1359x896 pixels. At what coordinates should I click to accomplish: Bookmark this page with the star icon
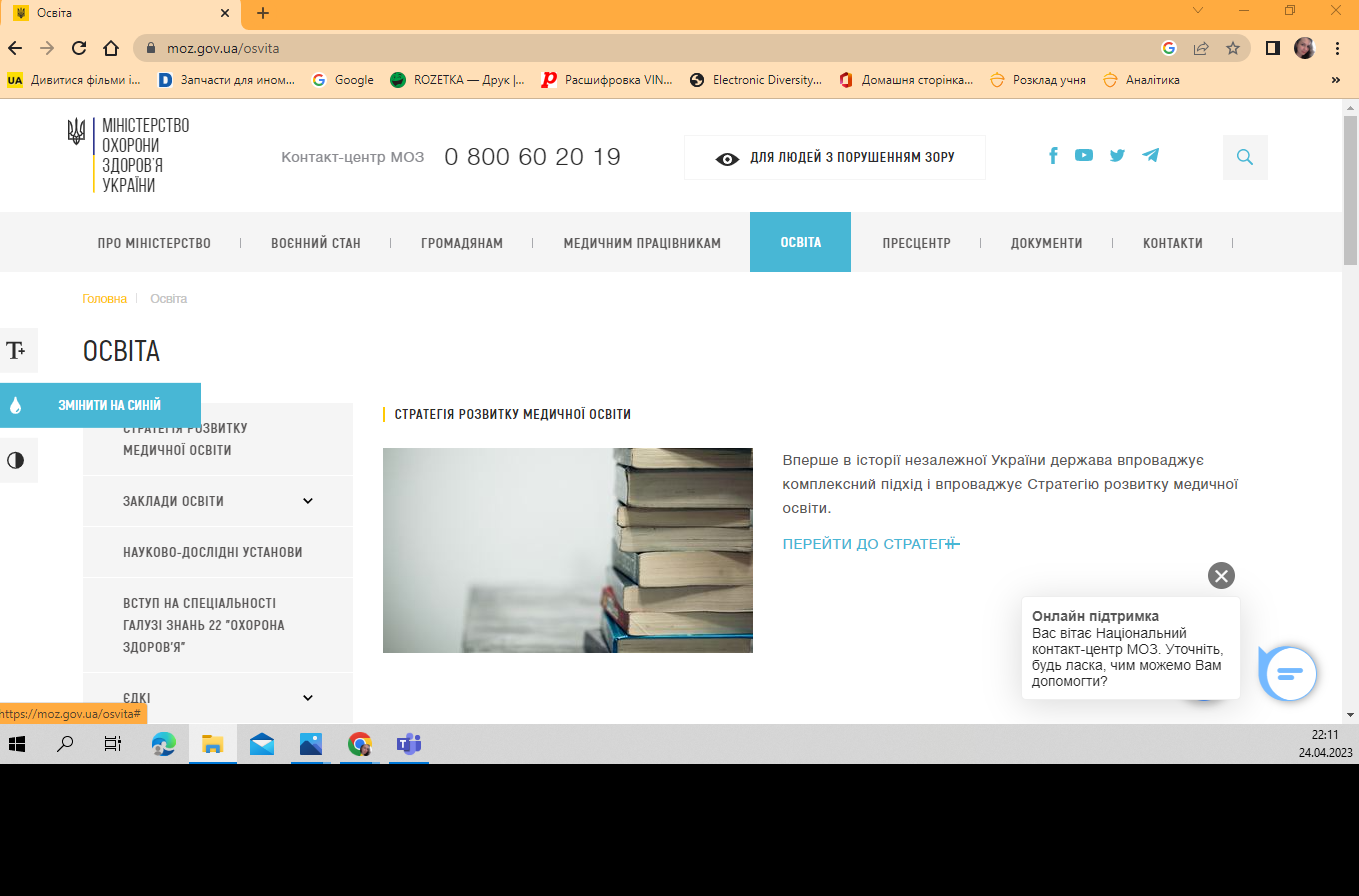pyautogui.click(x=1233, y=48)
